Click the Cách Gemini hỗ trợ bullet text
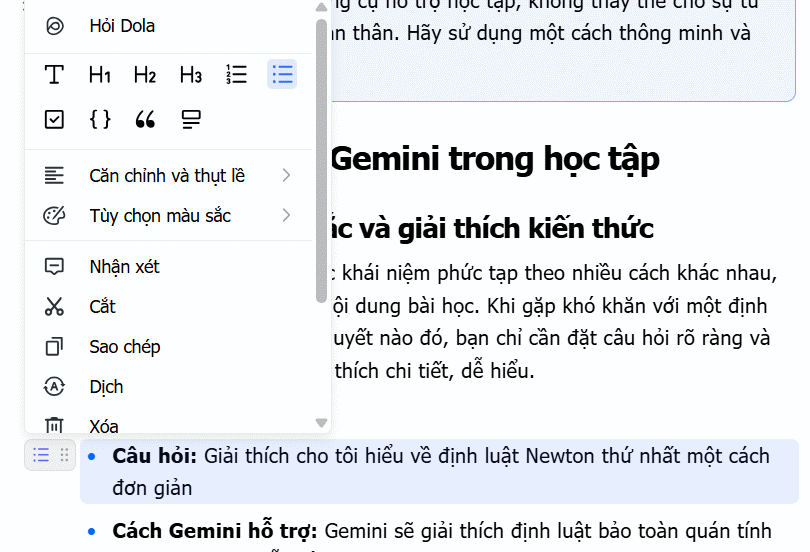810x552 pixels. coord(442,531)
